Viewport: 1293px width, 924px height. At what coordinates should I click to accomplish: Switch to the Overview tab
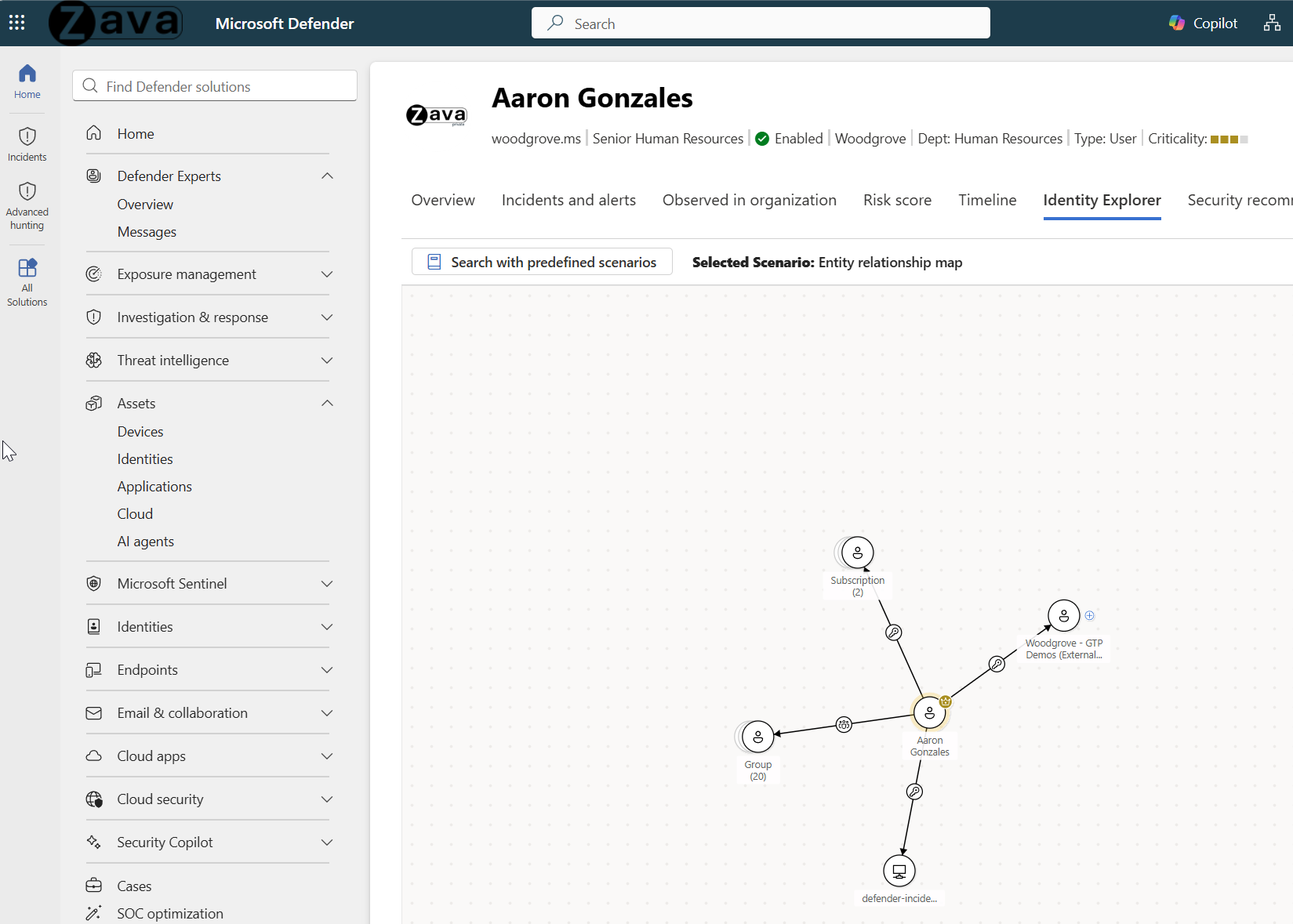pos(443,200)
